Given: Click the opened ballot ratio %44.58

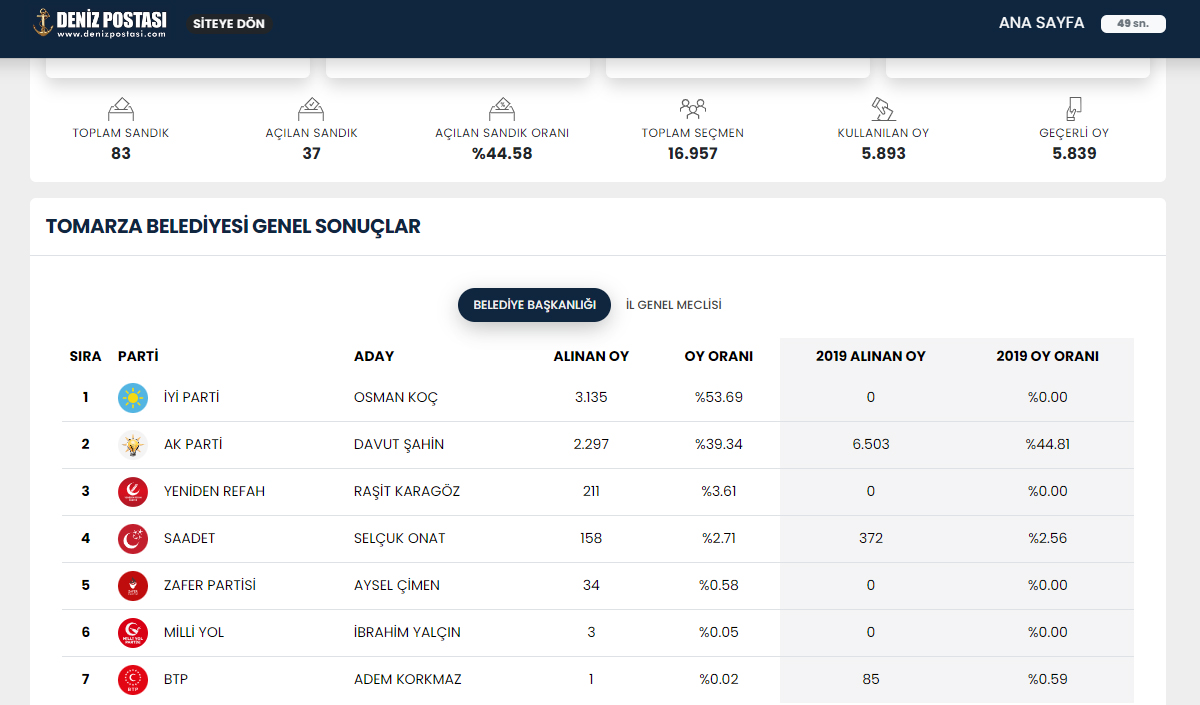Looking at the screenshot, I should pyautogui.click(x=502, y=154).
